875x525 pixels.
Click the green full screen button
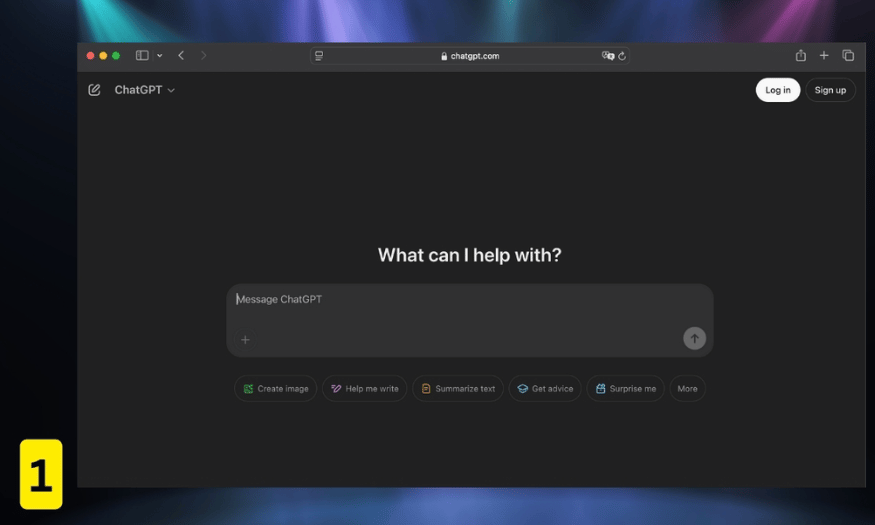pyautogui.click(x=116, y=56)
